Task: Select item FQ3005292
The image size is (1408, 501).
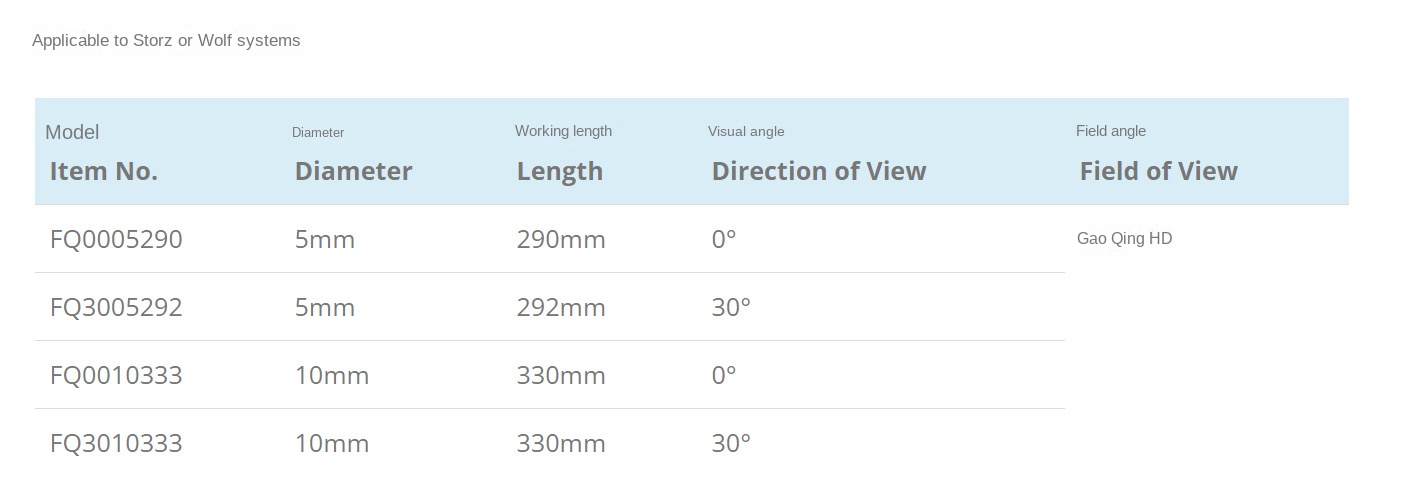Action: pyautogui.click(x=116, y=307)
